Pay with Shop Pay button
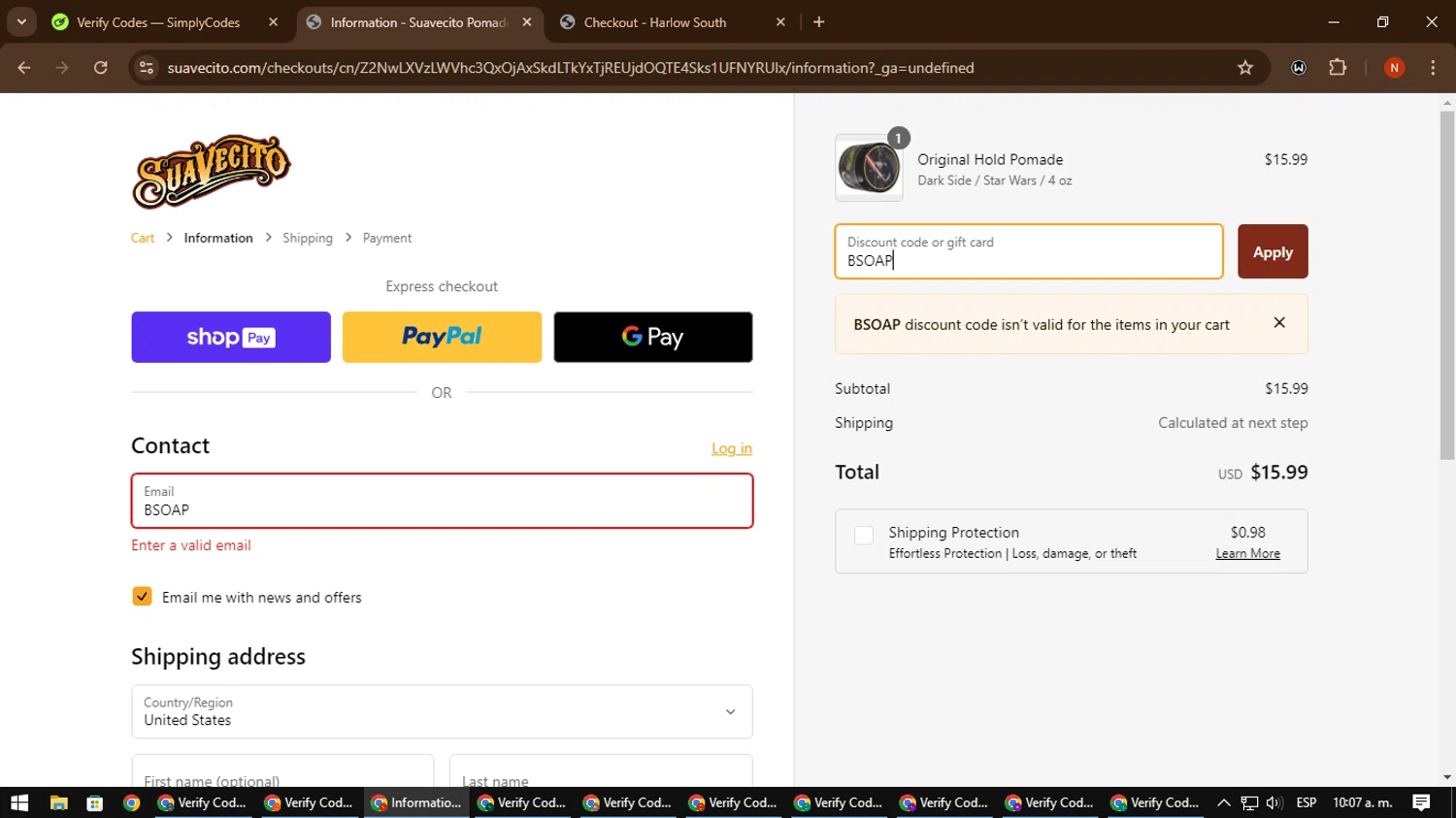 click(231, 337)
